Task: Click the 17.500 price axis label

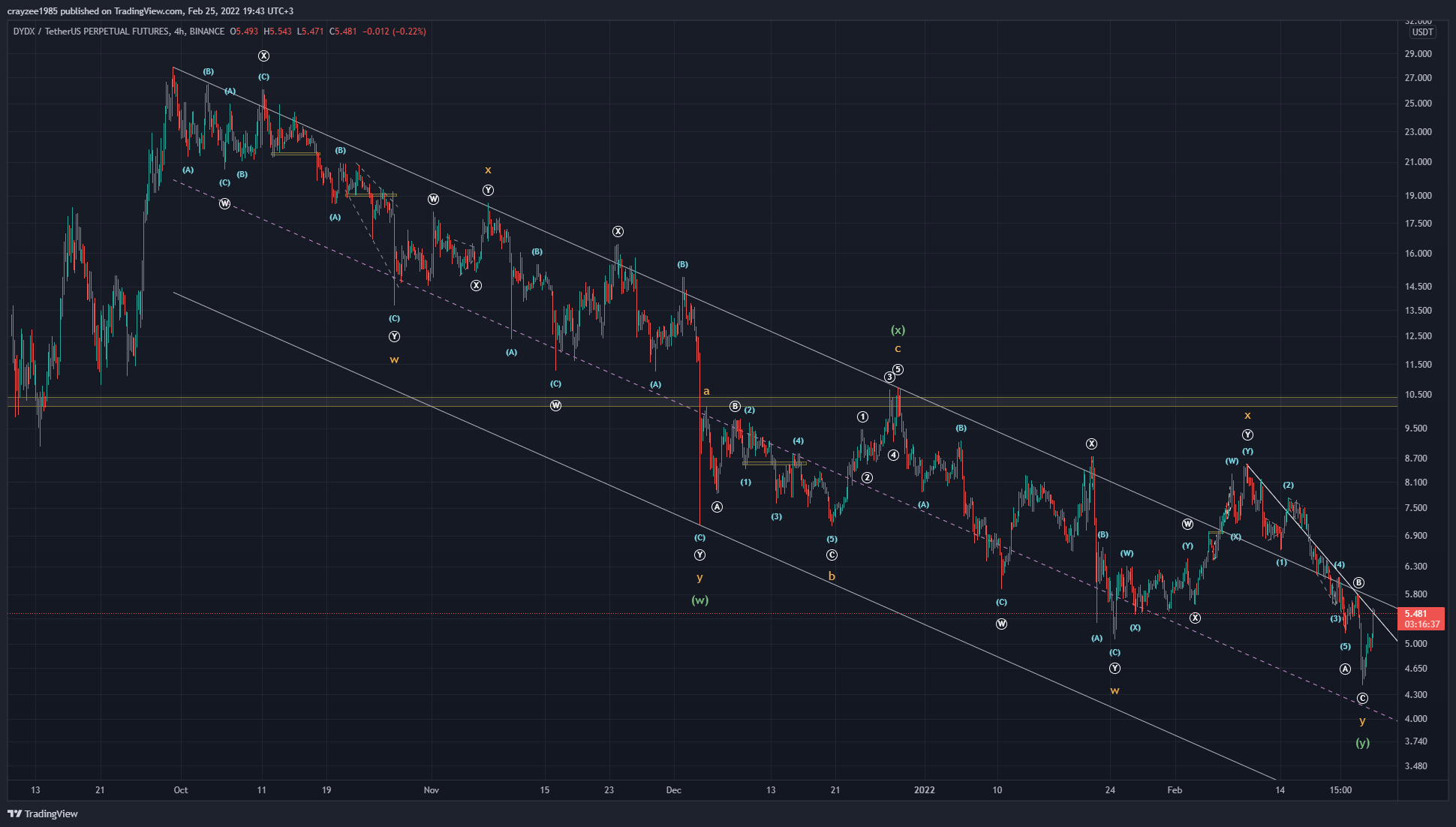Action: click(1418, 224)
